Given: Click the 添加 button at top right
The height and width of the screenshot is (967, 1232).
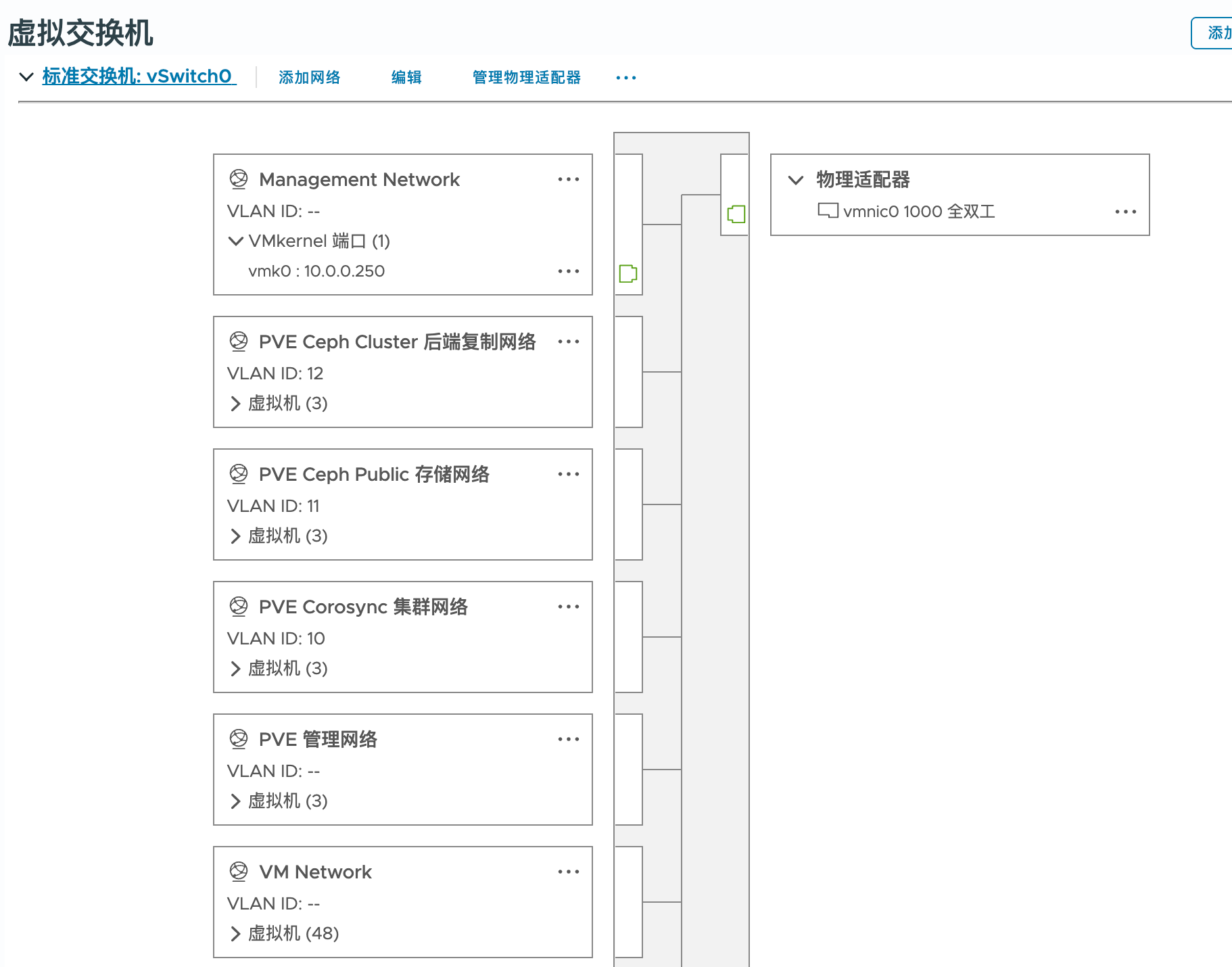Looking at the screenshot, I should [x=1212, y=33].
